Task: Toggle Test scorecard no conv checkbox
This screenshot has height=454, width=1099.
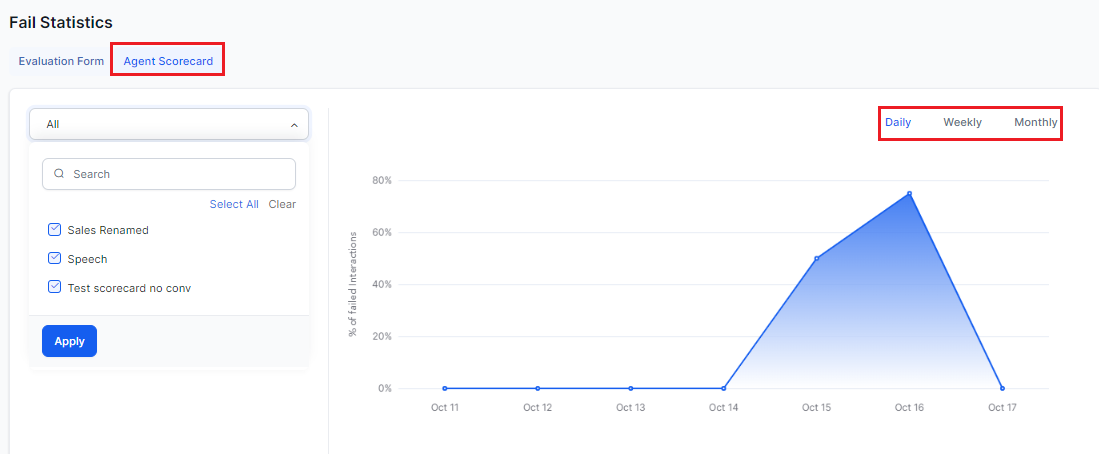Action: (x=55, y=287)
